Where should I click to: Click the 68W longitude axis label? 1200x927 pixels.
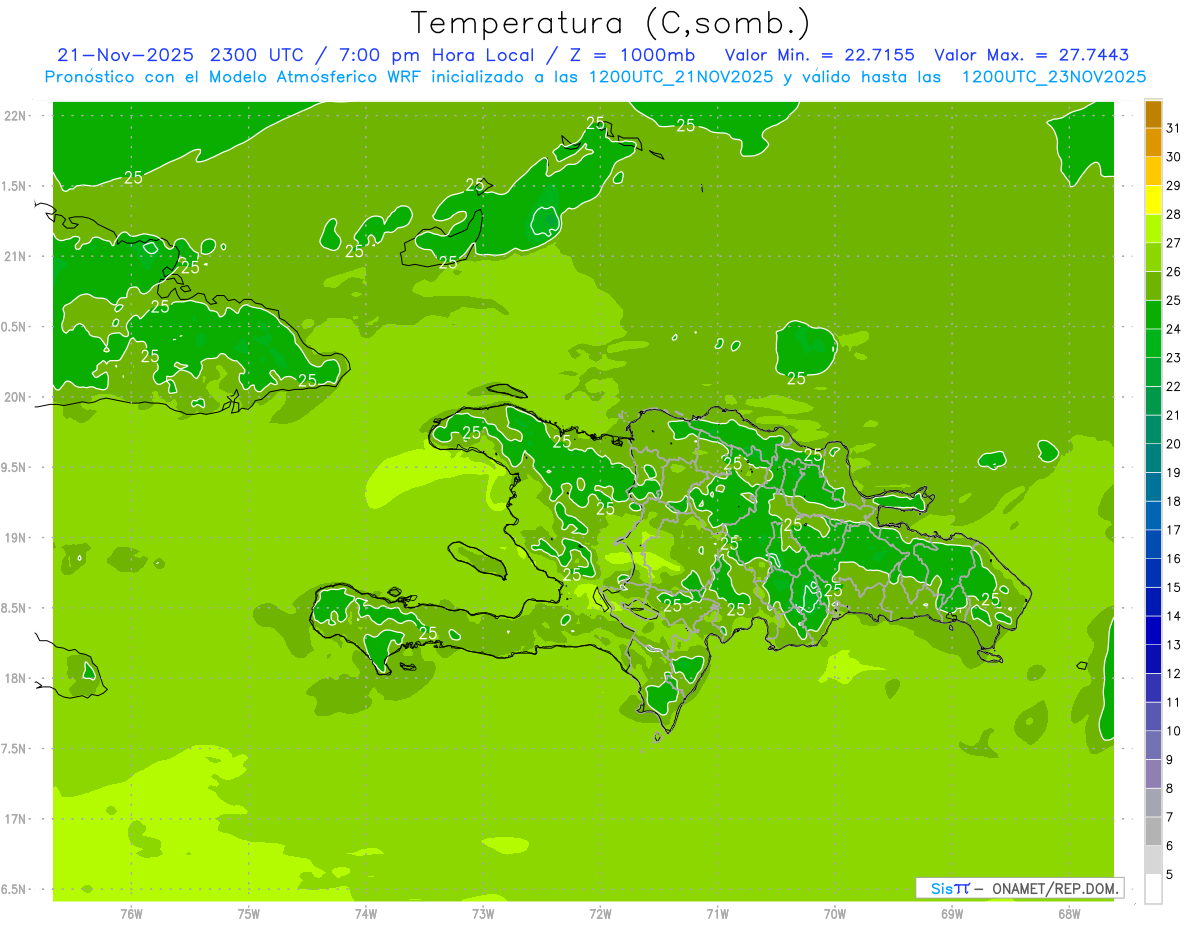[1069, 914]
